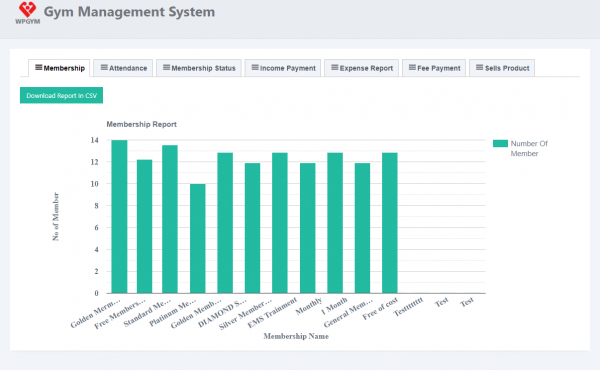Open the Membership Status tab
The height and width of the screenshot is (370, 600).
(199, 68)
